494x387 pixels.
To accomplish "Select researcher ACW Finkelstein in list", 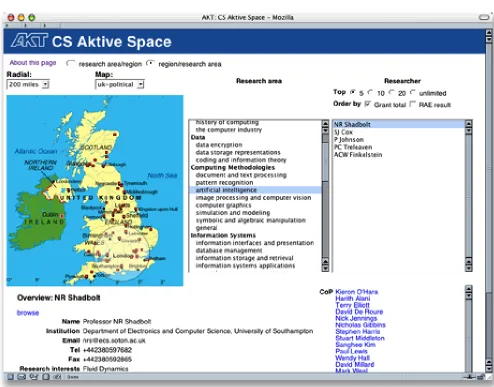I will pos(358,155).
